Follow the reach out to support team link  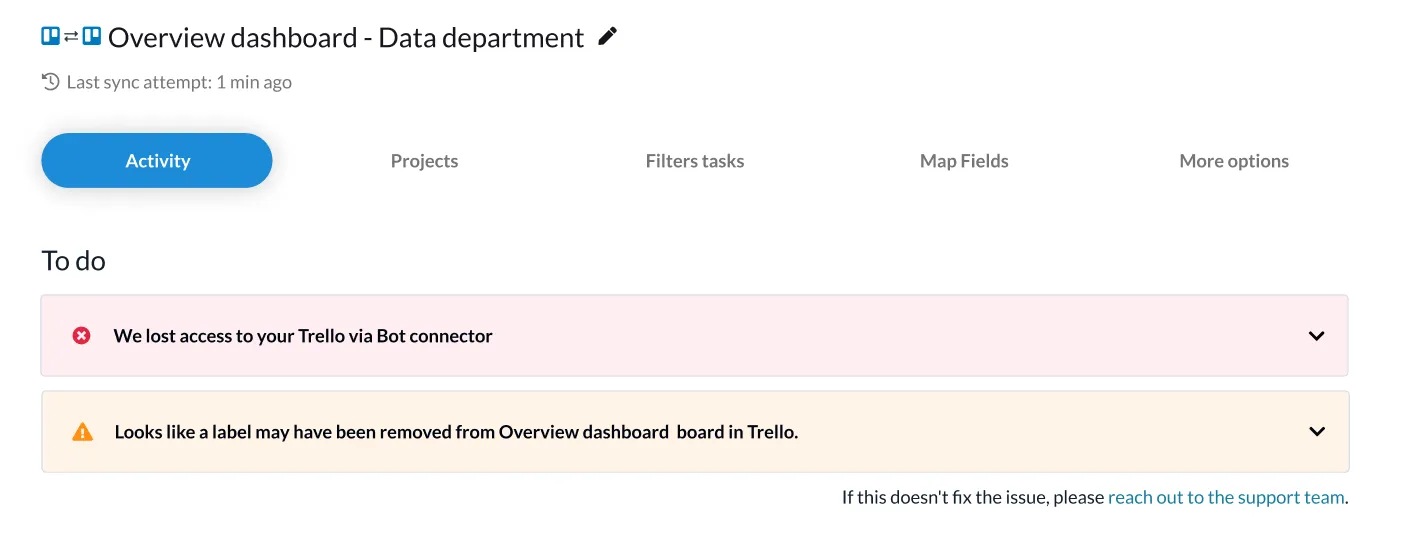1226,497
